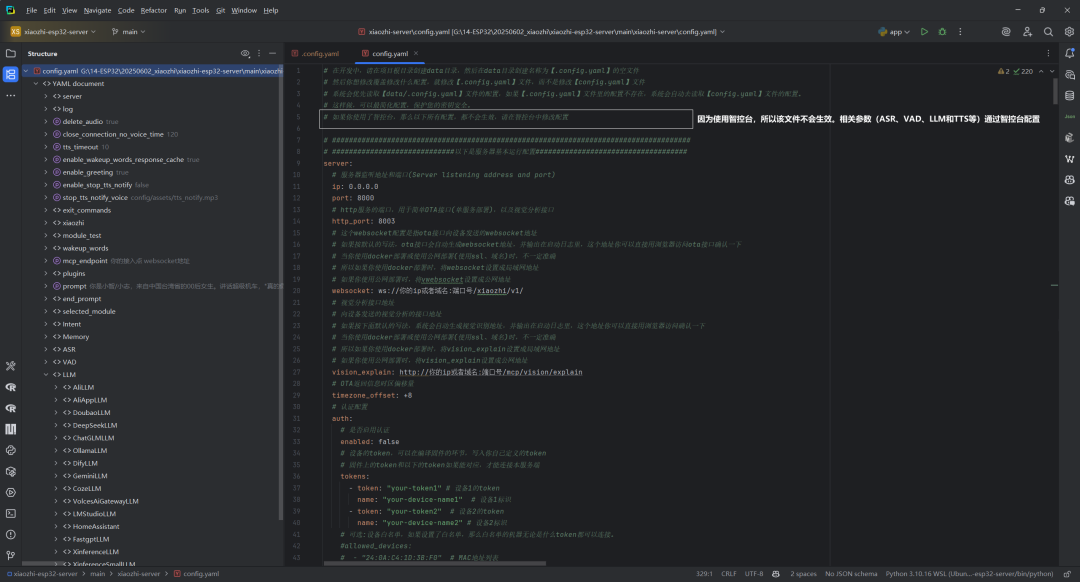1080x582 pixels.
Task: Start debugging with the green bug icon
Action: point(942,32)
